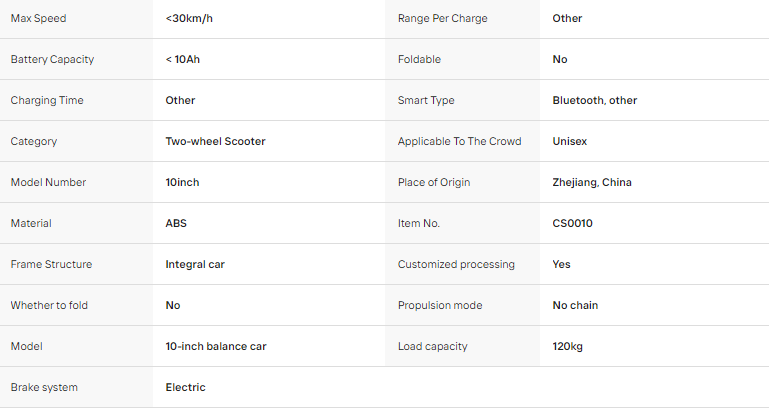Image resolution: width=769 pixels, height=409 pixels.
Task: Click the Two-wheel Scooter category value
Action: coord(215,141)
